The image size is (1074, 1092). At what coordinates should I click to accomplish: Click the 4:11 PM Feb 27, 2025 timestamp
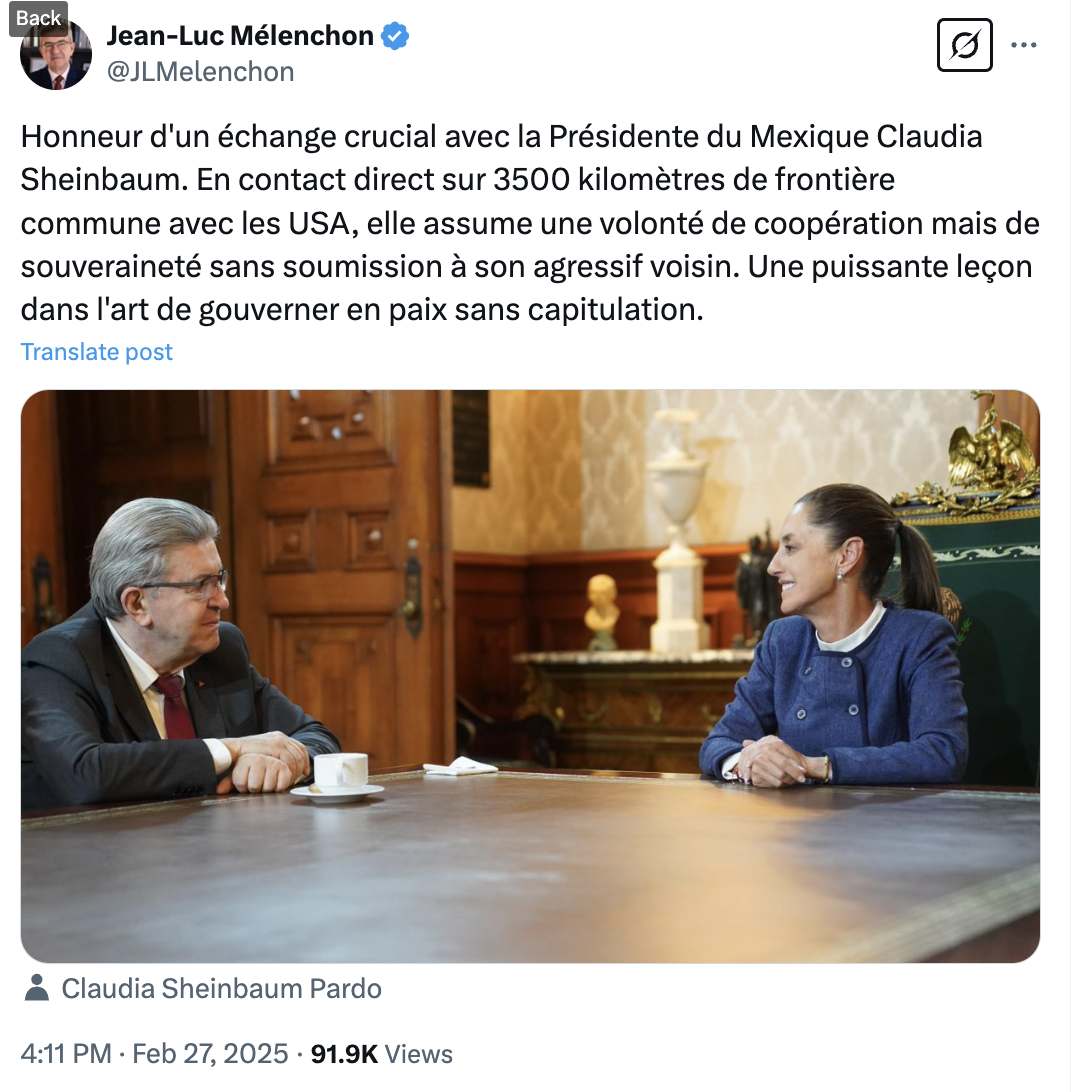point(154,1054)
